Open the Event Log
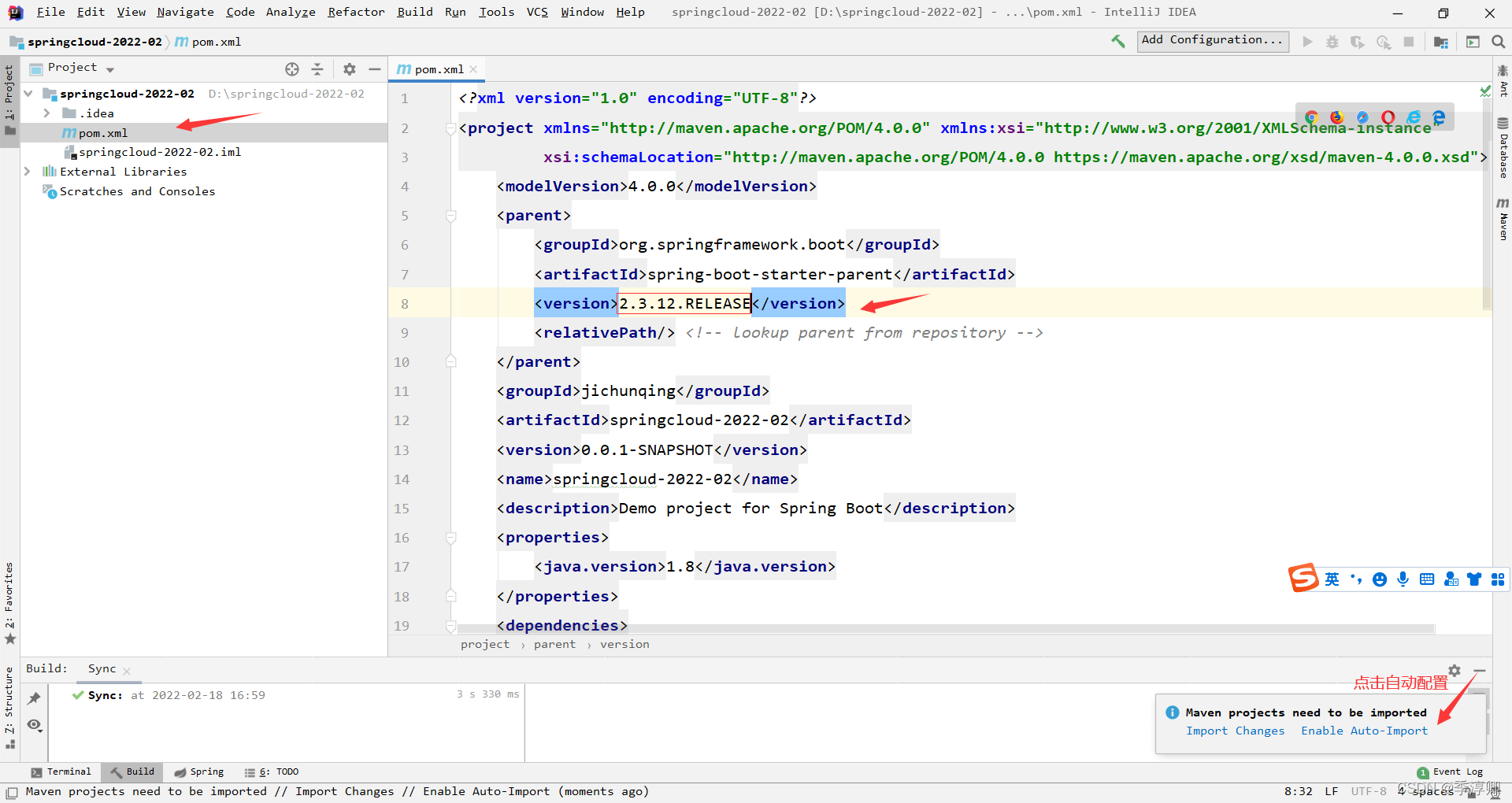 [x=1450, y=772]
